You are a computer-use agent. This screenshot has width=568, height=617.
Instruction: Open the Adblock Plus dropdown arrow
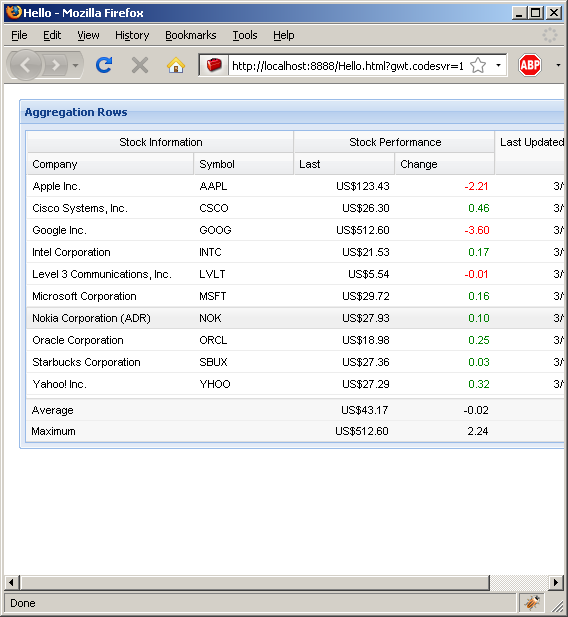click(558, 65)
